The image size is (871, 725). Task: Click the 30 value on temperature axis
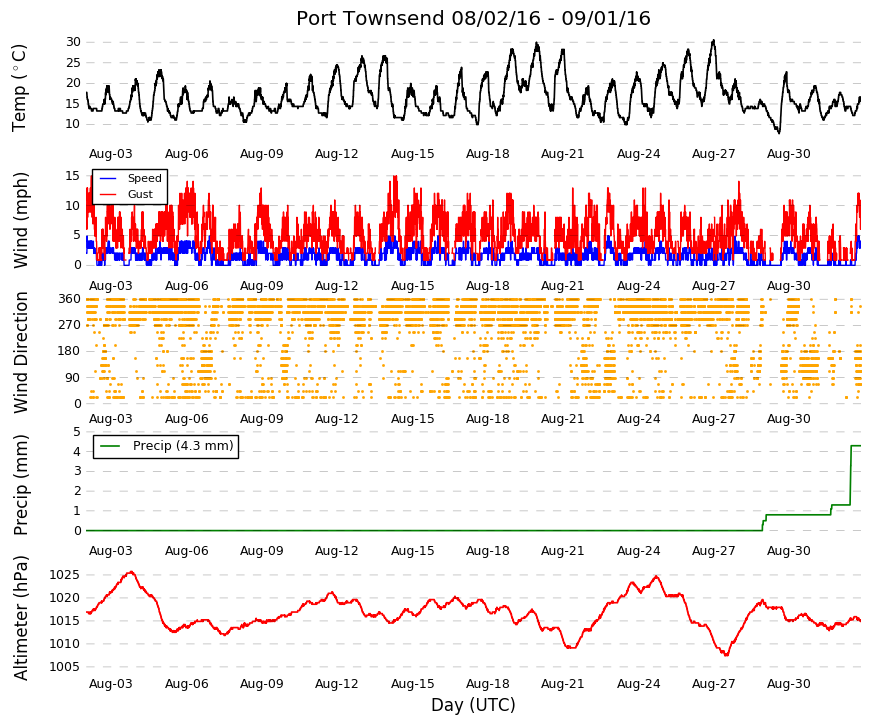point(73,42)
